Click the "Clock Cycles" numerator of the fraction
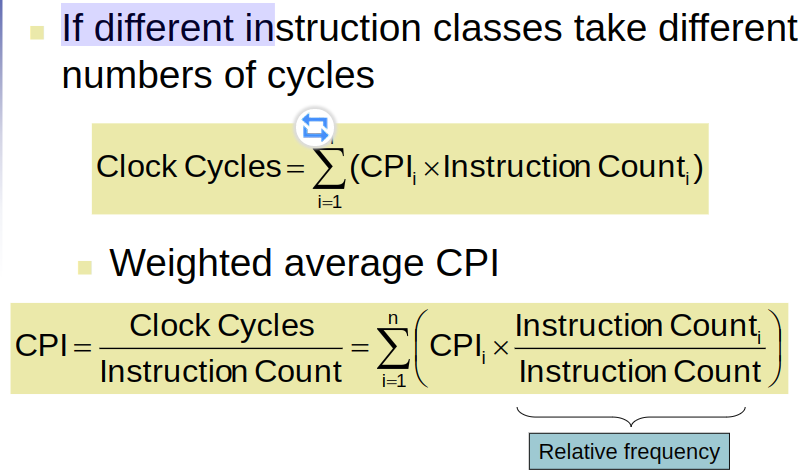Screen dimensions: 811x475 pyautogui.click(x=222, y=326)
